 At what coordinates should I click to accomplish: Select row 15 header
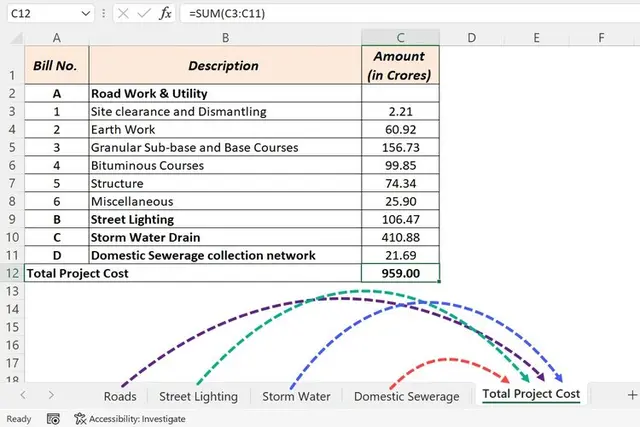pyautogui.click(x=12, y=327)
